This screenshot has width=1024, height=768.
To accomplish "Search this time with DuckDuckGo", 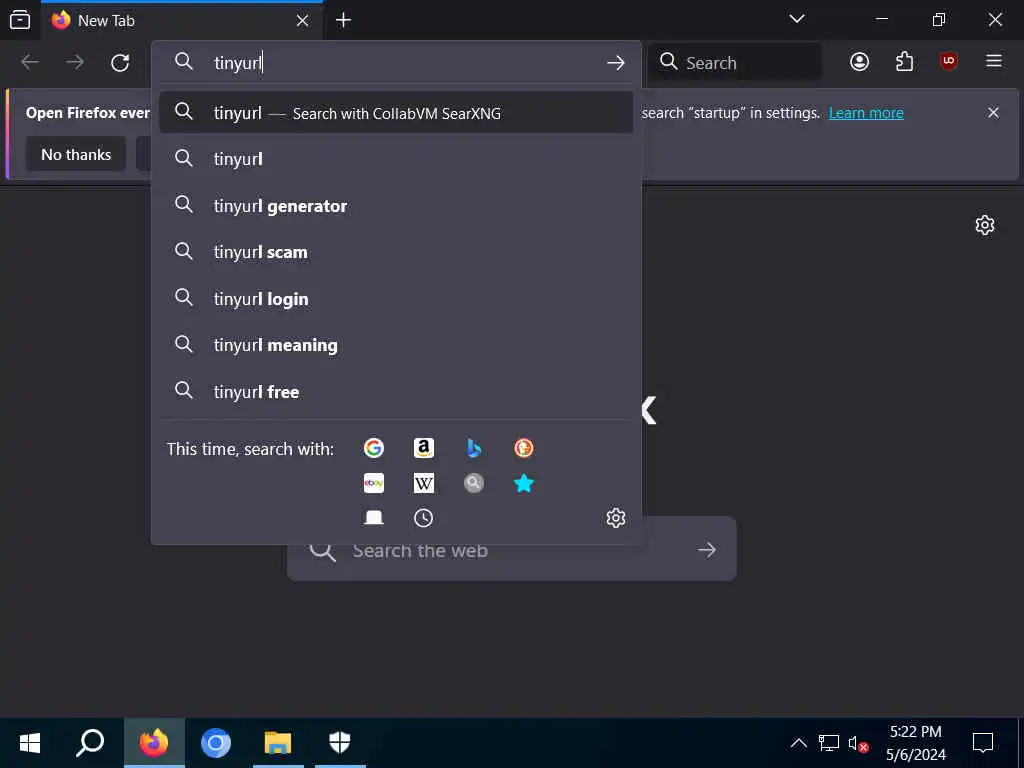I will [524, 448].
